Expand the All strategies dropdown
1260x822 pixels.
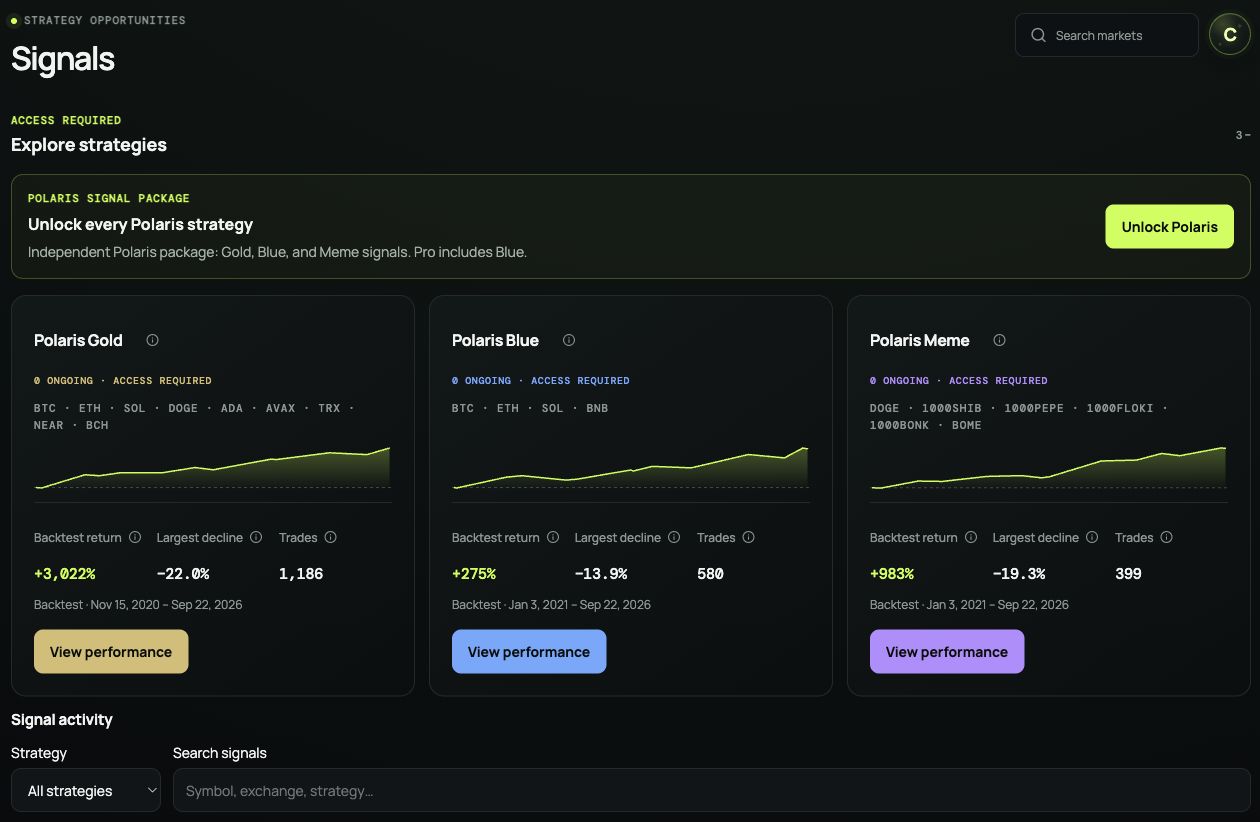(x=86, y=790)
